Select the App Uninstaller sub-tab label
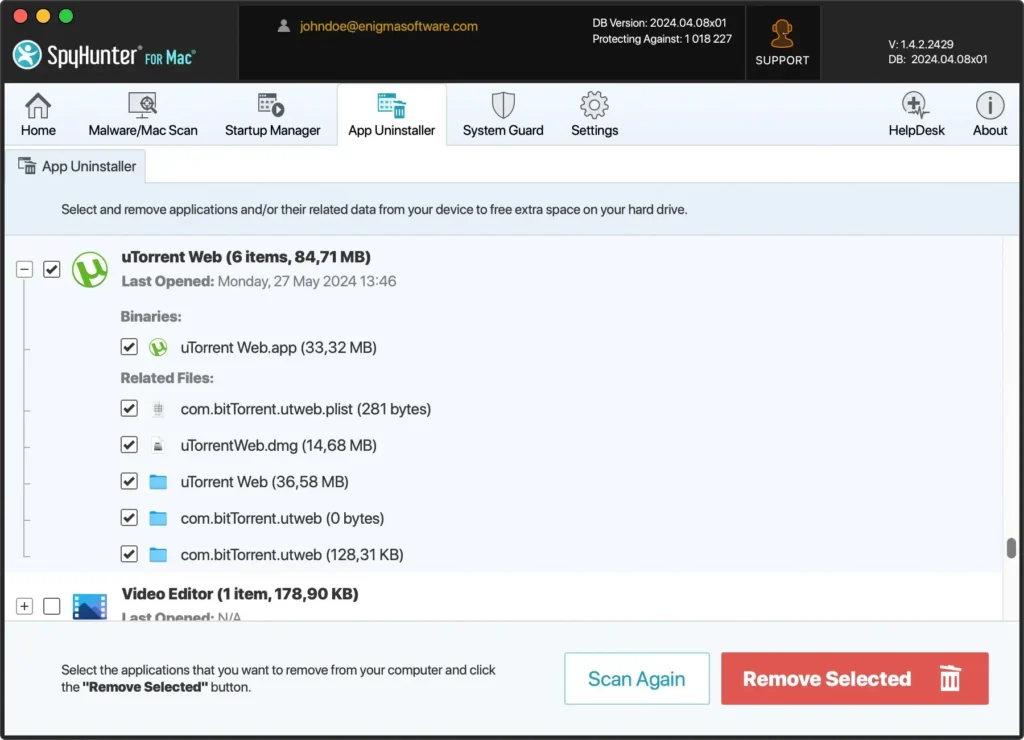Image resolution: width=1024 pixels, height=740 pixels. point(89,167)
